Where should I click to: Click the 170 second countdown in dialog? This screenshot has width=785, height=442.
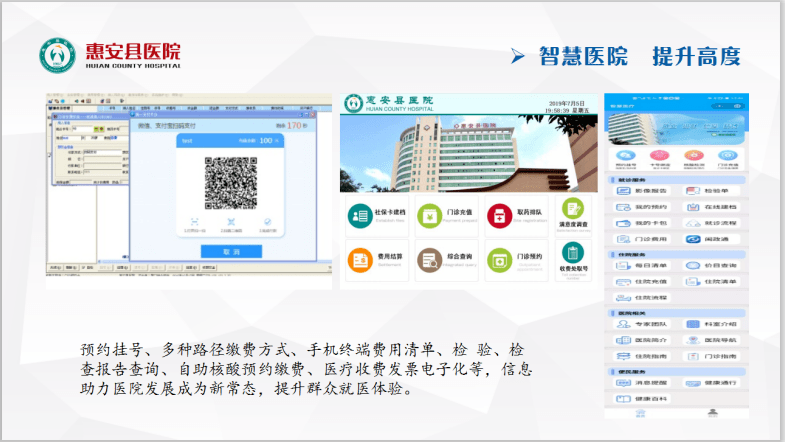click(x=294, y=126)
